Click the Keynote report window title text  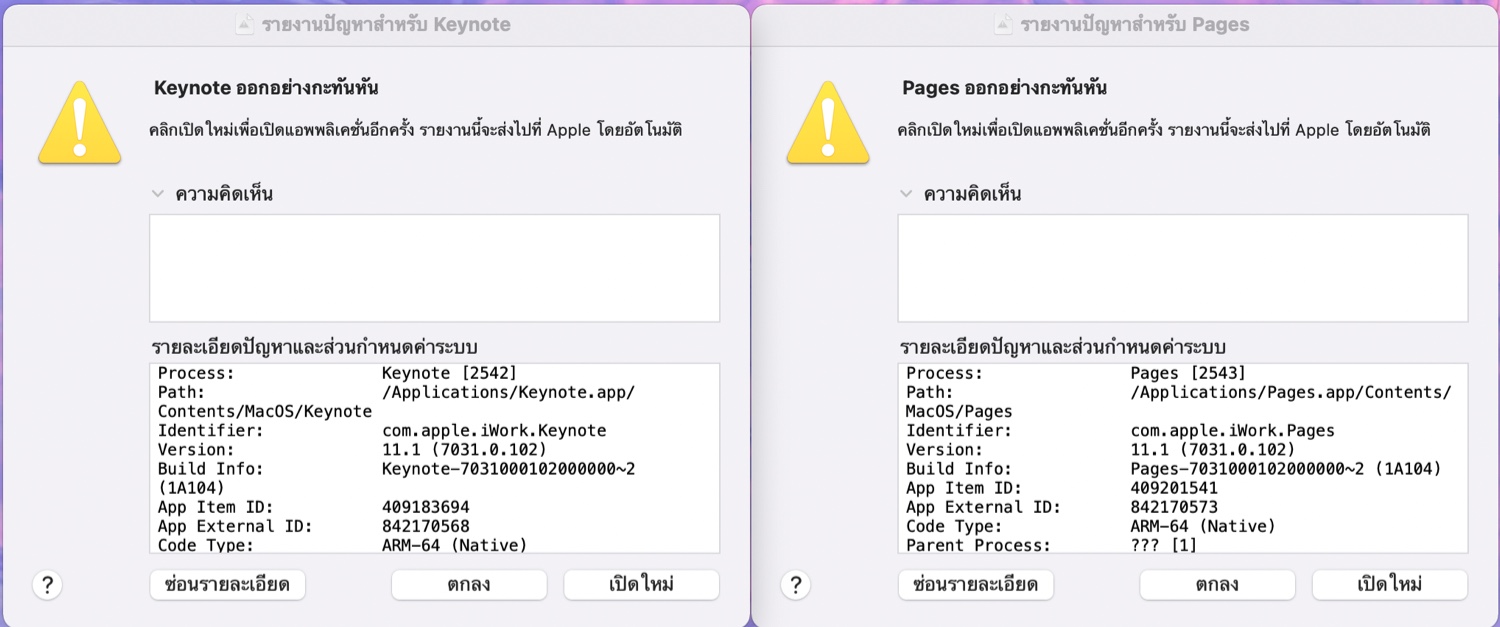coord(386,25)
